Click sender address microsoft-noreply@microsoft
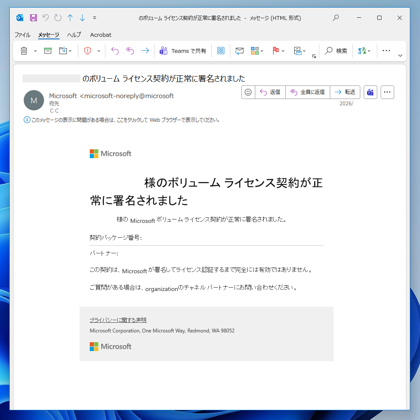420x420 pixels. click(127, 96)
